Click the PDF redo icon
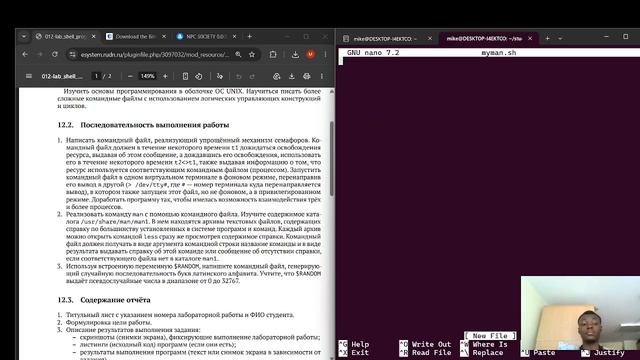640x360 pixels. pos(252,76)
